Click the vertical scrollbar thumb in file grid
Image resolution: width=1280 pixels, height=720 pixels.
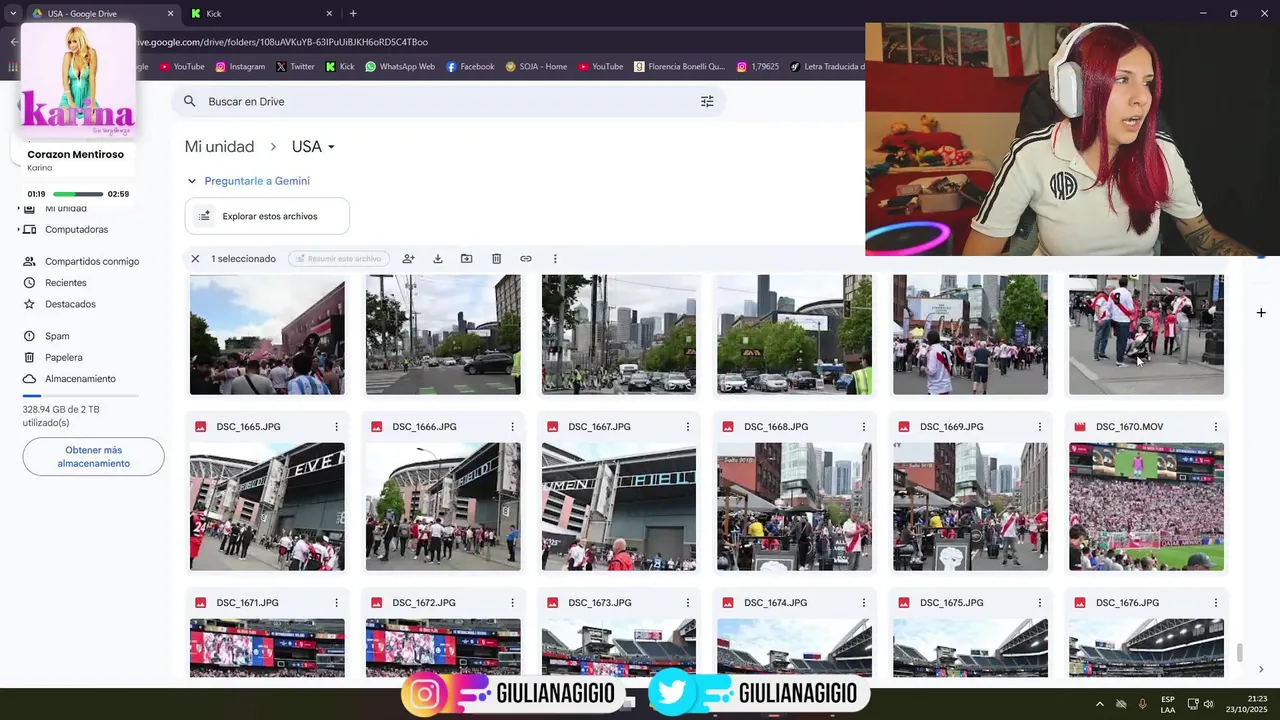point(1240,652)
